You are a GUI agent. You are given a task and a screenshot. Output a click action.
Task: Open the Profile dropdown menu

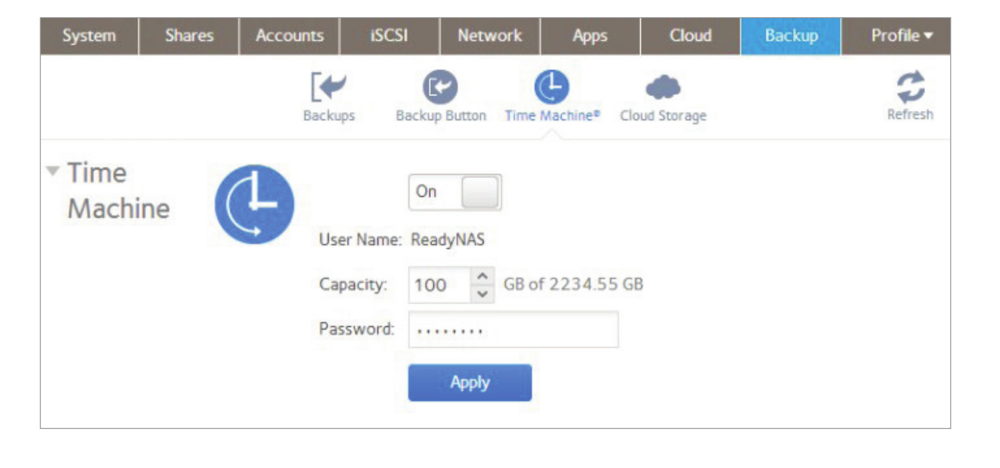[x=901, y=35]
